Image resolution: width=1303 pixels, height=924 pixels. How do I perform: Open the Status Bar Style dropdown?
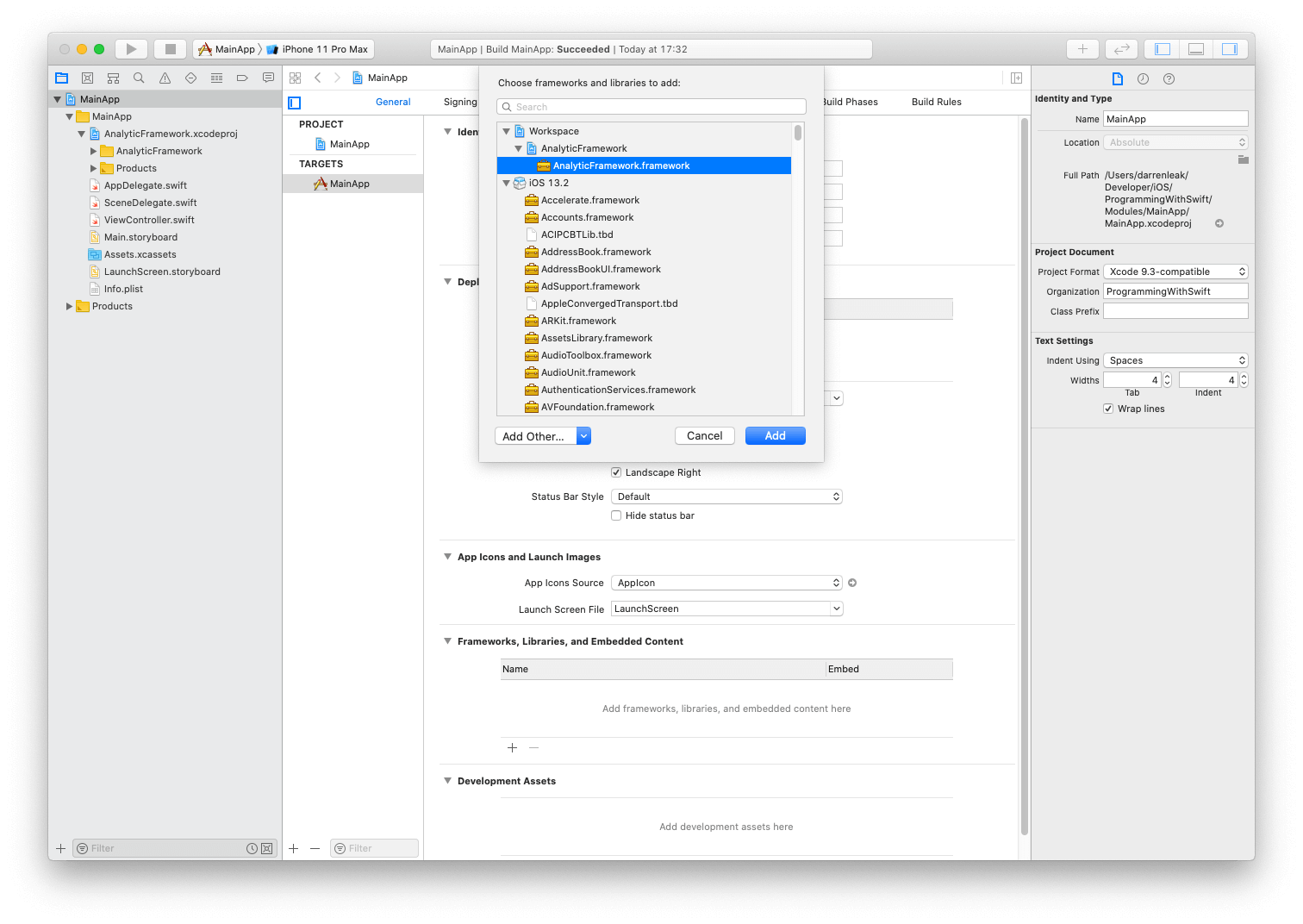tap(726, 496)
